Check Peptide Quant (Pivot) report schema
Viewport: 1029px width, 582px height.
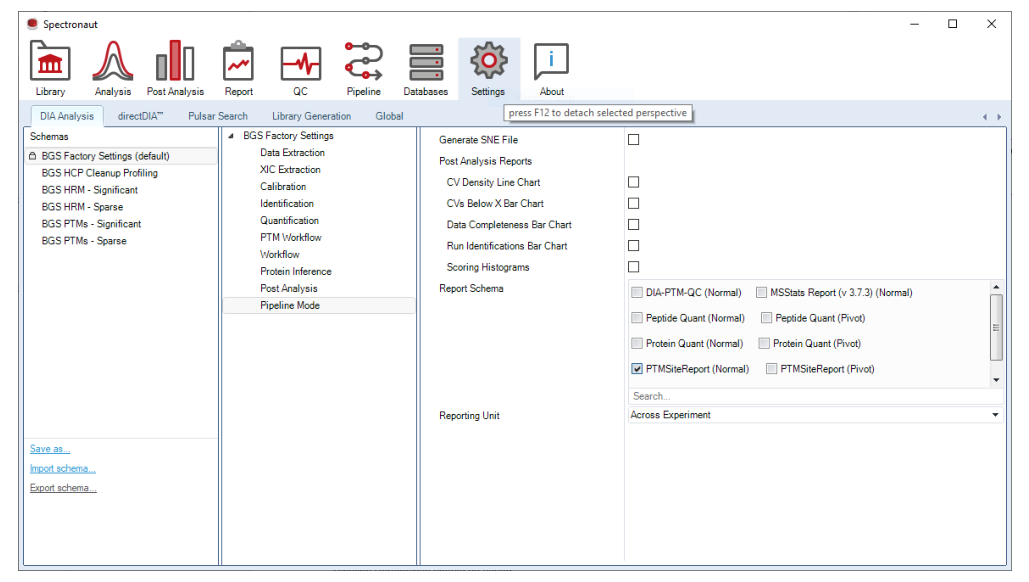coord(766,318)
